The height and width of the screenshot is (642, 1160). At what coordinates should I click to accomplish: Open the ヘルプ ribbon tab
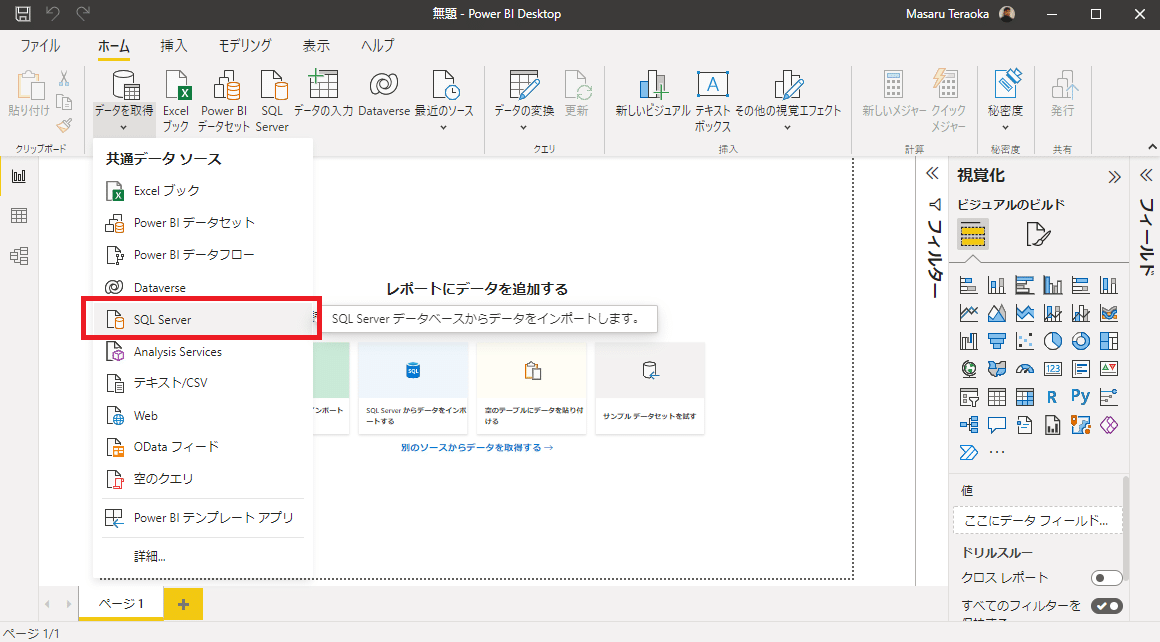(x=377, y=46)
